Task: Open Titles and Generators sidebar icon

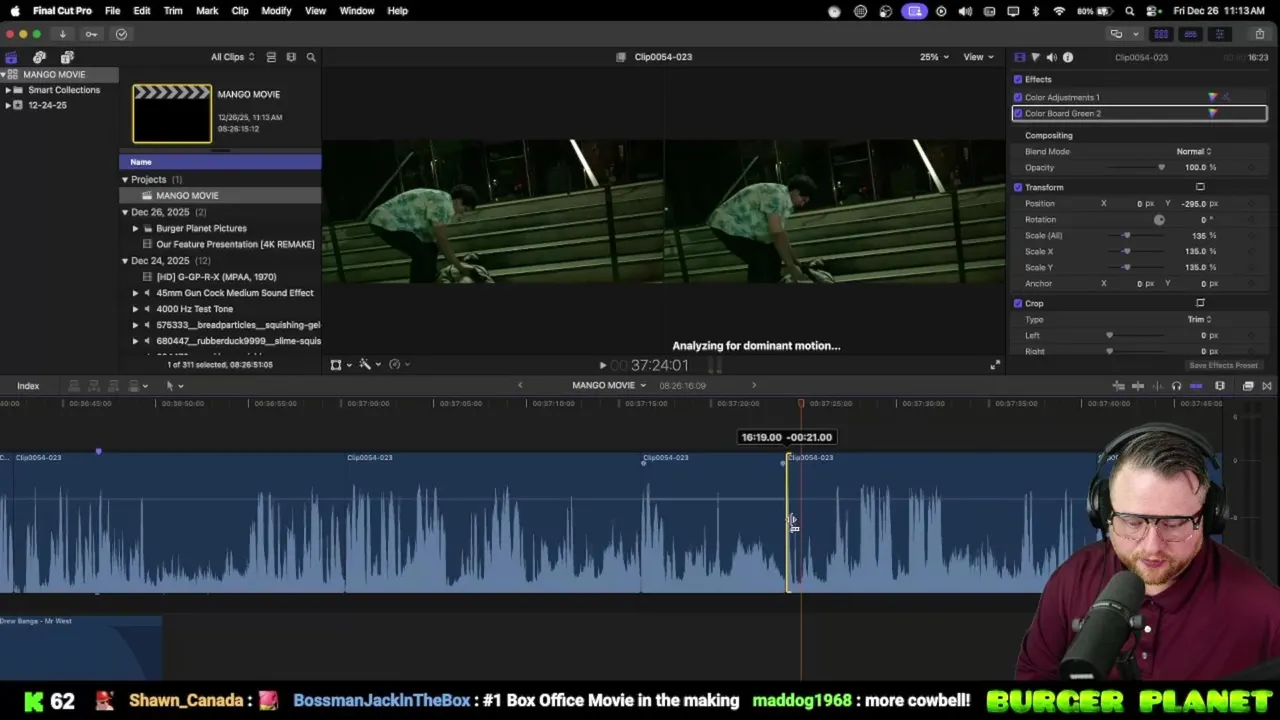Action: (67, 57)
